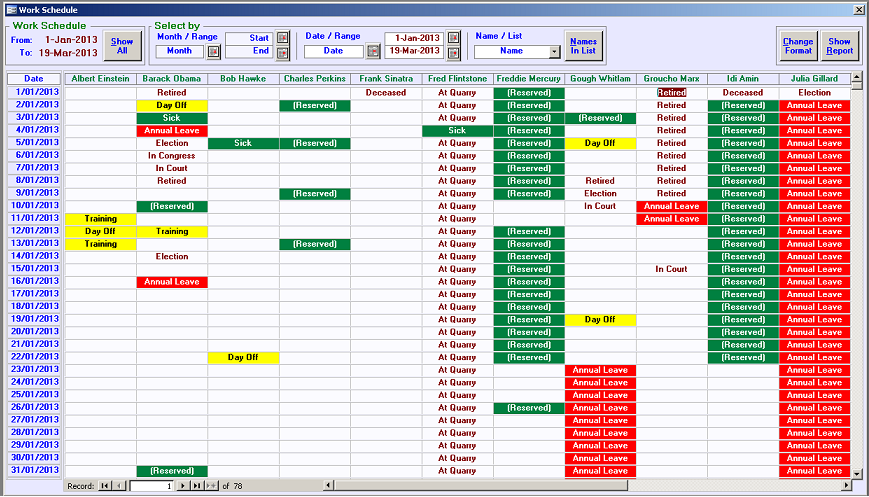
Task: Select Groucho Marx's Annual Leave on 10/01/2013
Action: click(672, 206)
